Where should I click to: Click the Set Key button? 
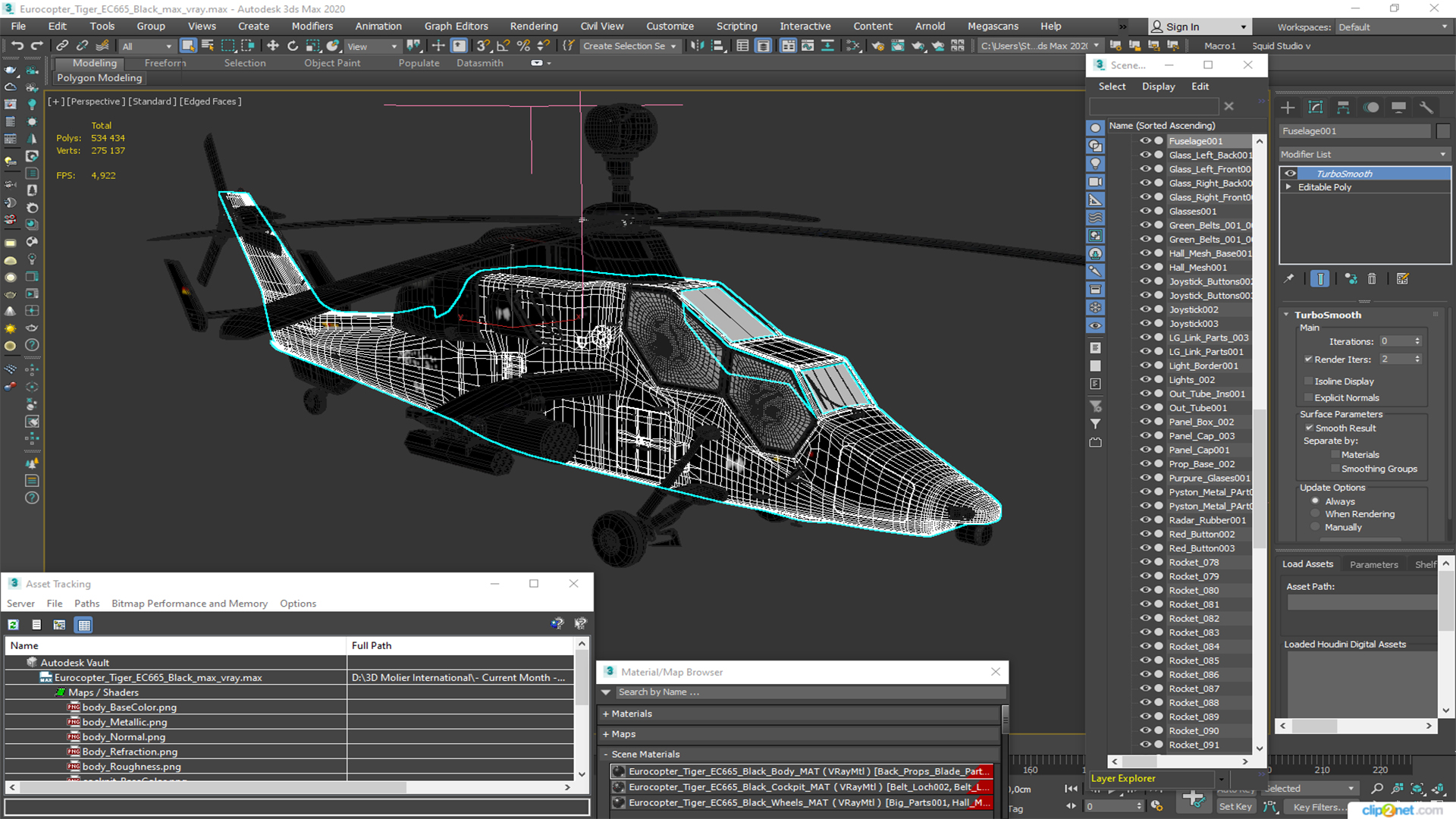1235,807
